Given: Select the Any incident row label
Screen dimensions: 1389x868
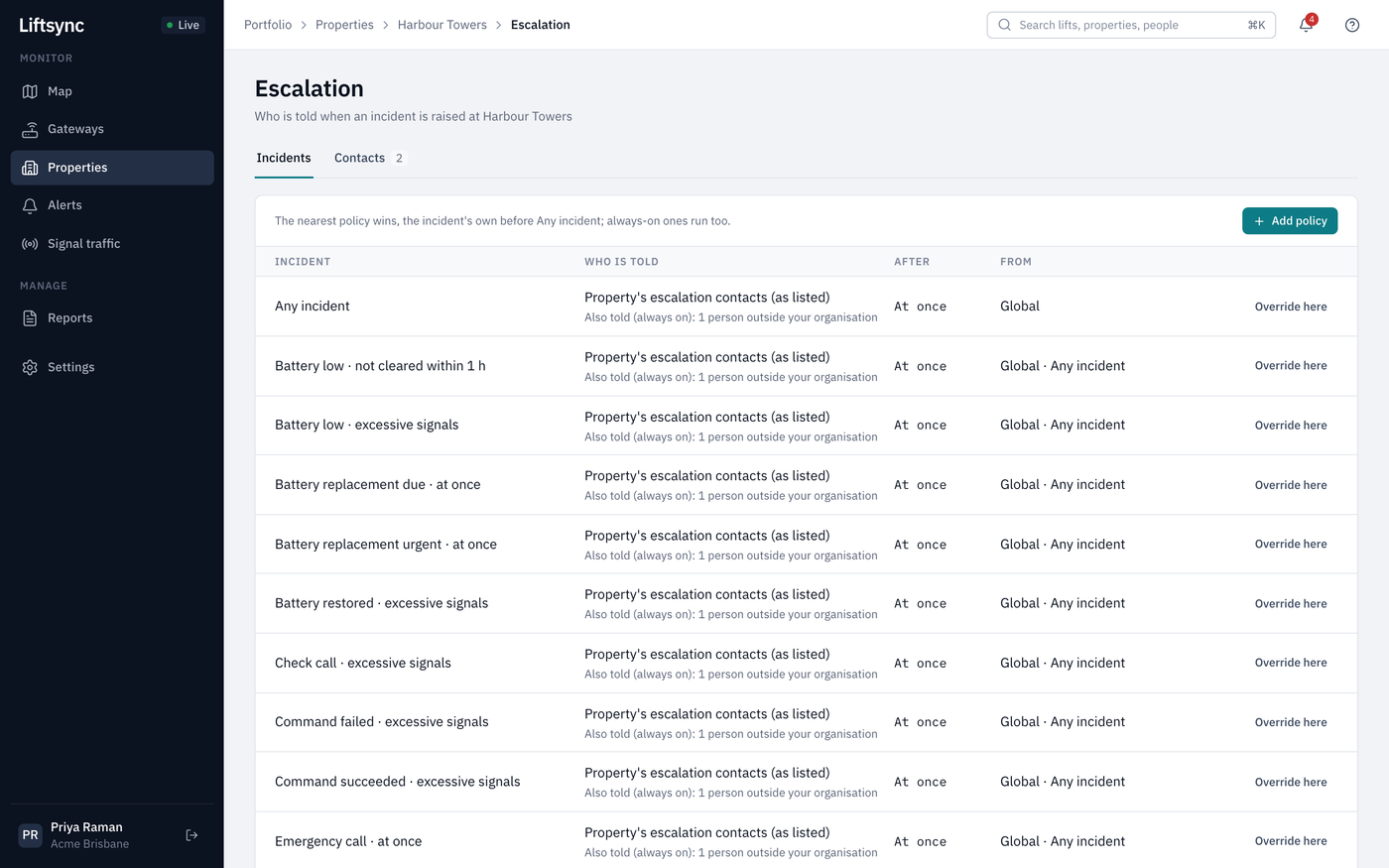Looking at the screenshot, I should [x=313, y=307].
